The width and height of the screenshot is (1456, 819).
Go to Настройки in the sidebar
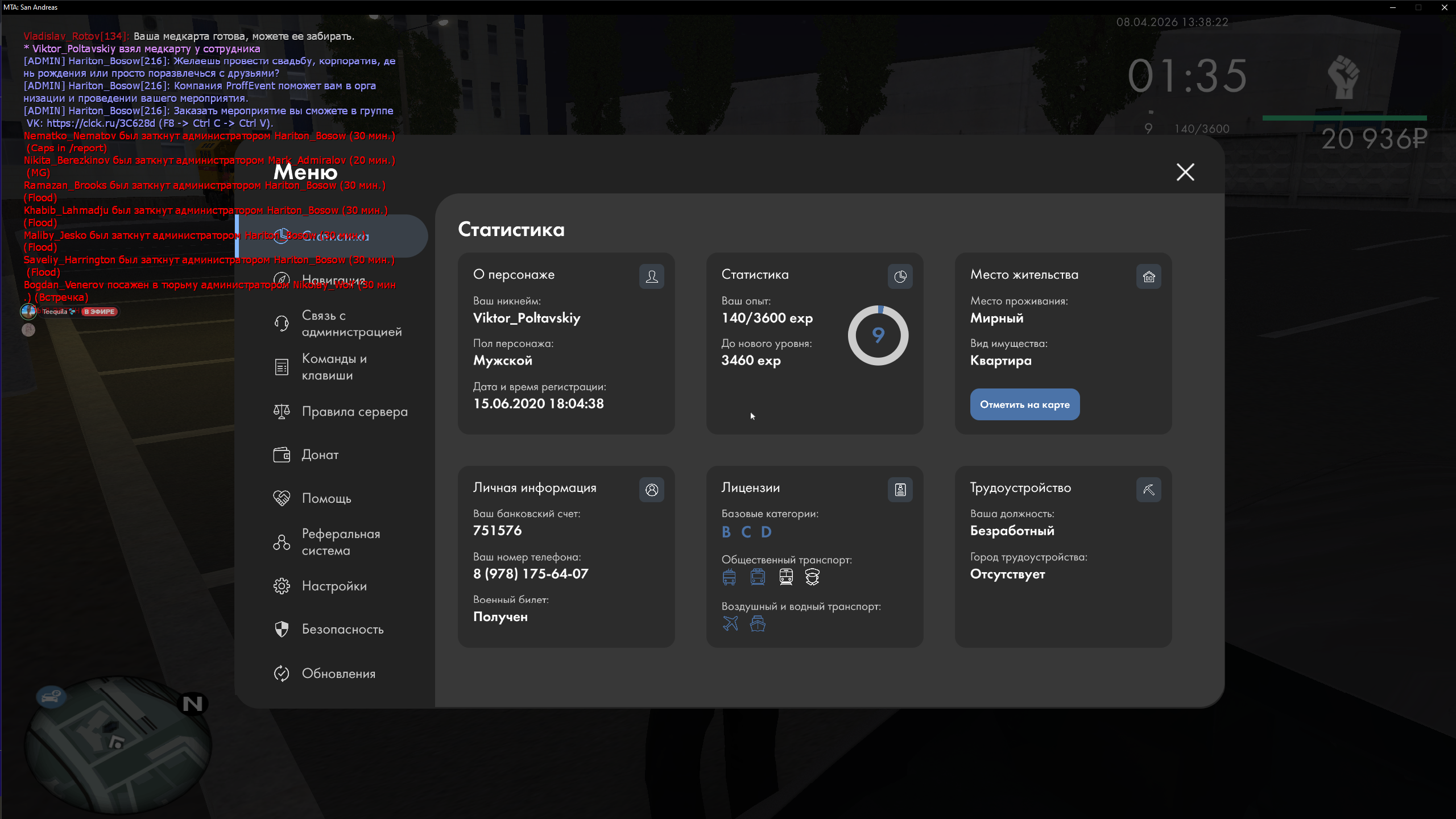(334, 586)
